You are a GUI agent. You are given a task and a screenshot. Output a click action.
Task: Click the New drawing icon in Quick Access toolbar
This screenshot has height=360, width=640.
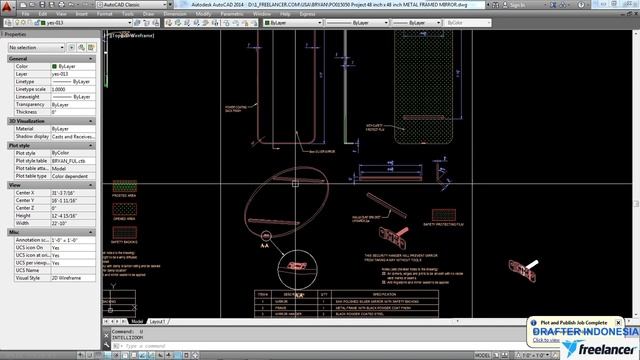tap(23, 4)
